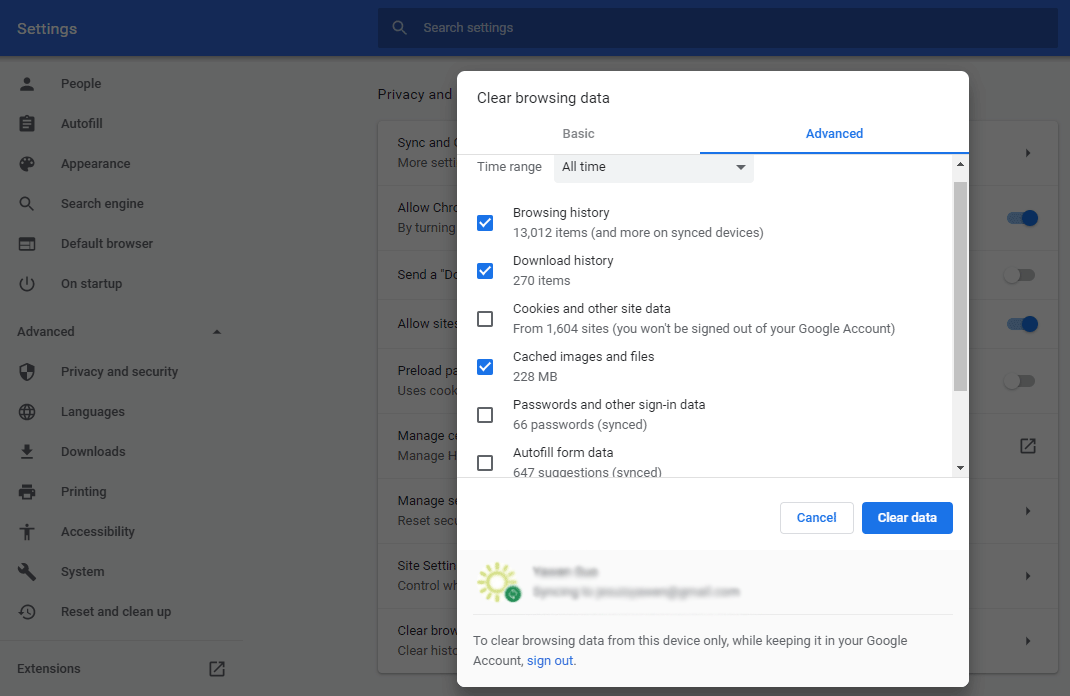Viewport: 1070px width, 696px height.
Task: Collapse the Advanced sidebar section
Action: (216, 331)
